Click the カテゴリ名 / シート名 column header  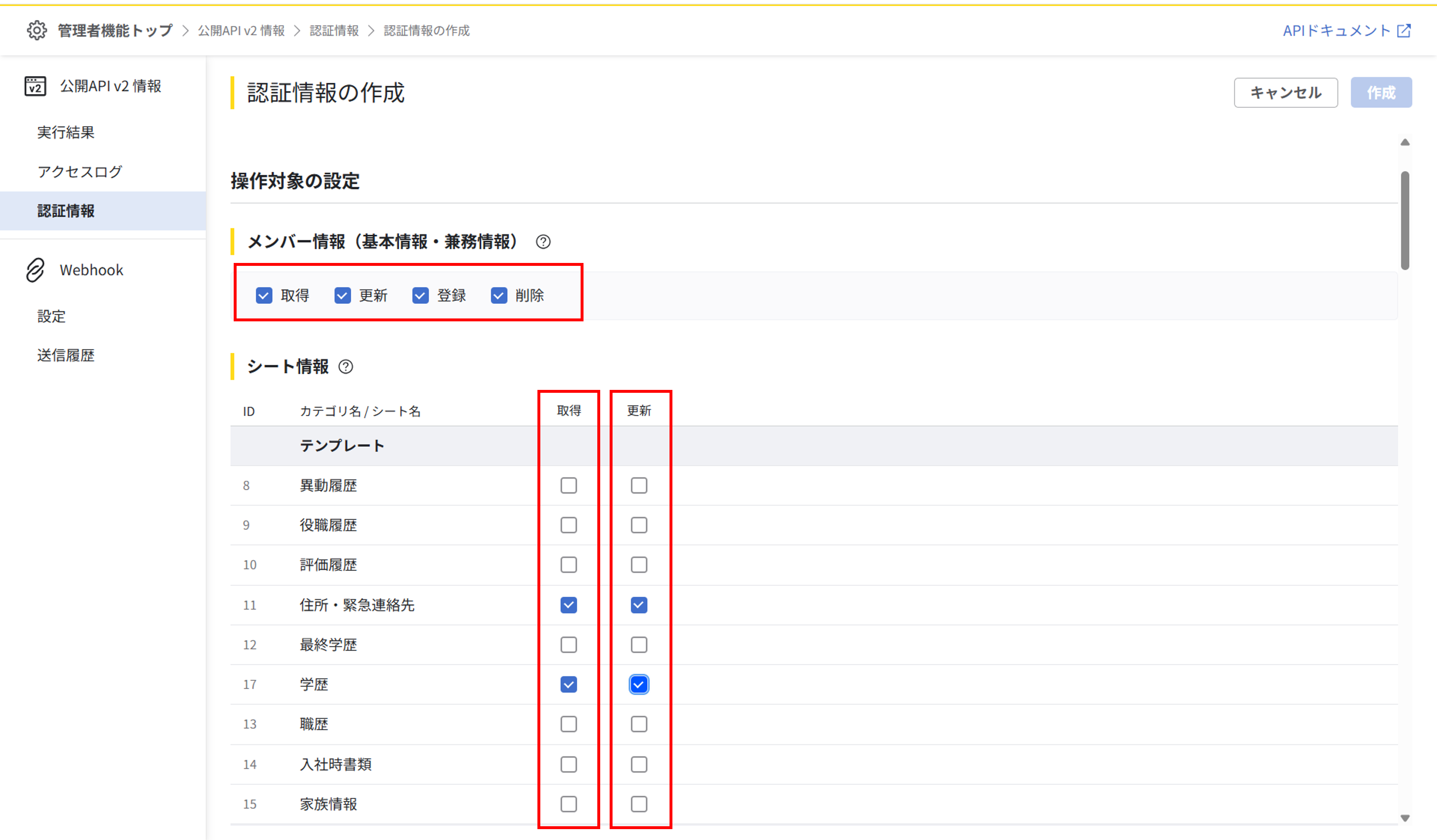(360, 411)
